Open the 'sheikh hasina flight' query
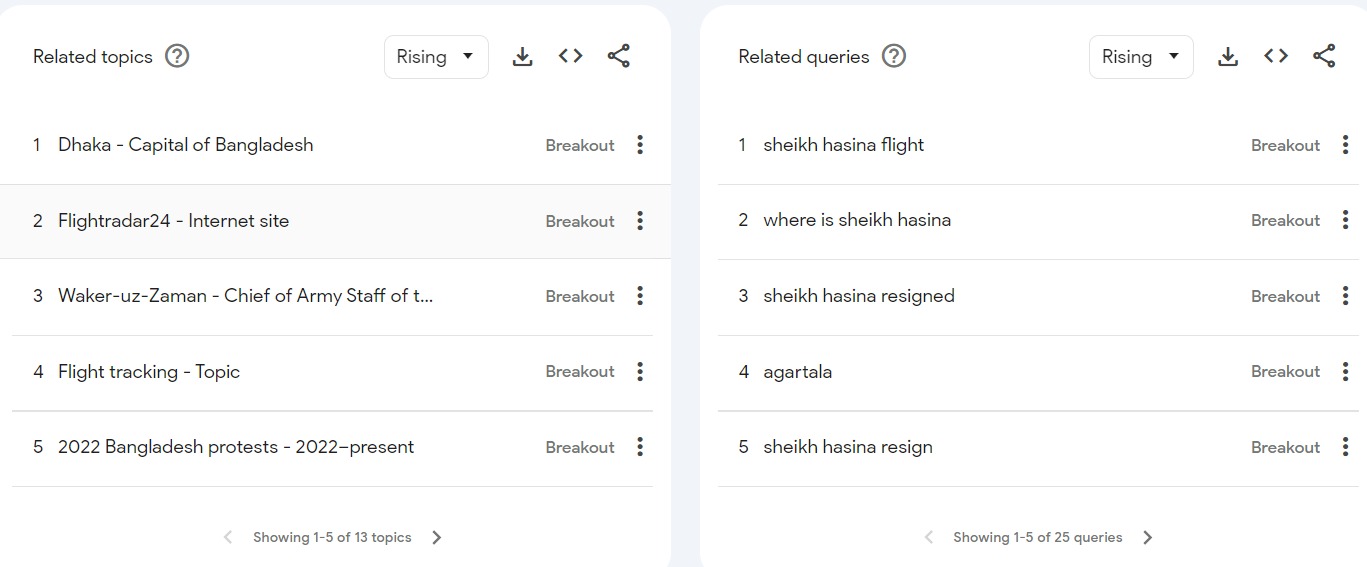 click(843, 145)
